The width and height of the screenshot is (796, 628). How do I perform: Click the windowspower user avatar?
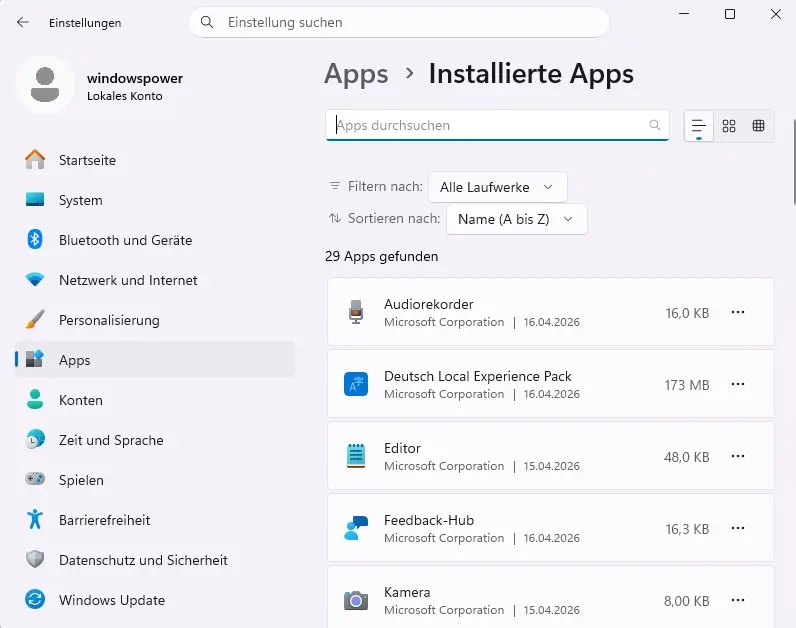click(x=45, y=85)
